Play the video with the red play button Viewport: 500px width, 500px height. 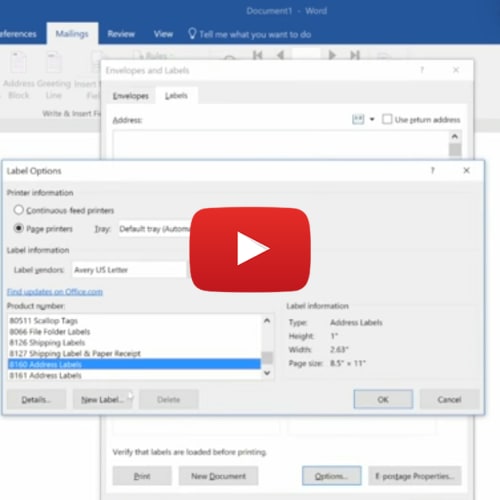(x=250, y=249)
